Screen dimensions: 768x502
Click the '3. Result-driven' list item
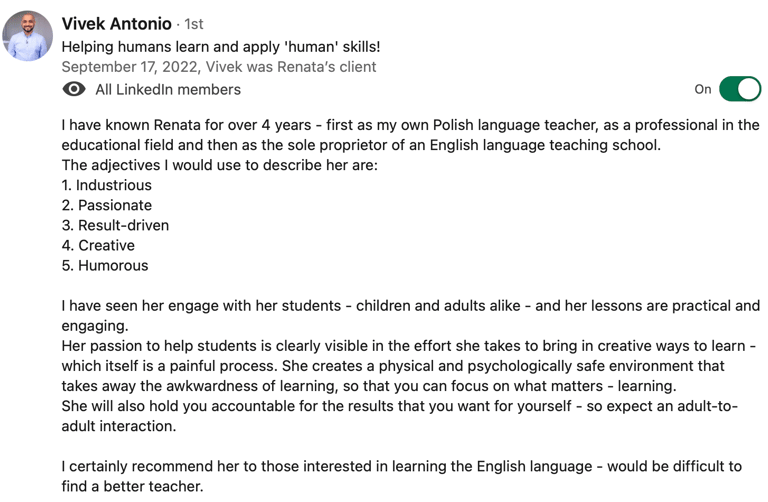coord(115,225)
